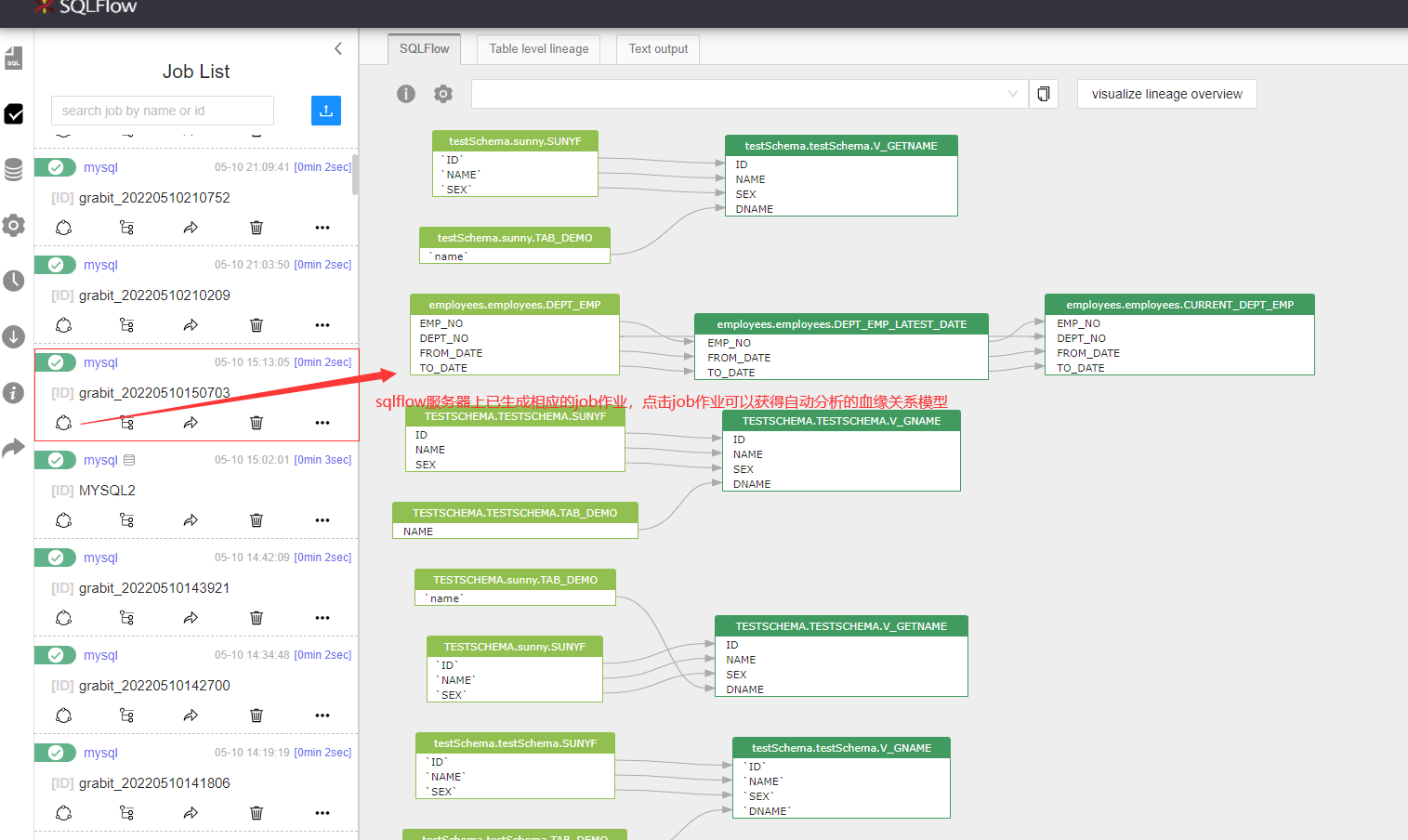1408x840 pixels.
Task: Open the database connections icon in sidebar
Action: pyautogui.click(x=13, y=170)
